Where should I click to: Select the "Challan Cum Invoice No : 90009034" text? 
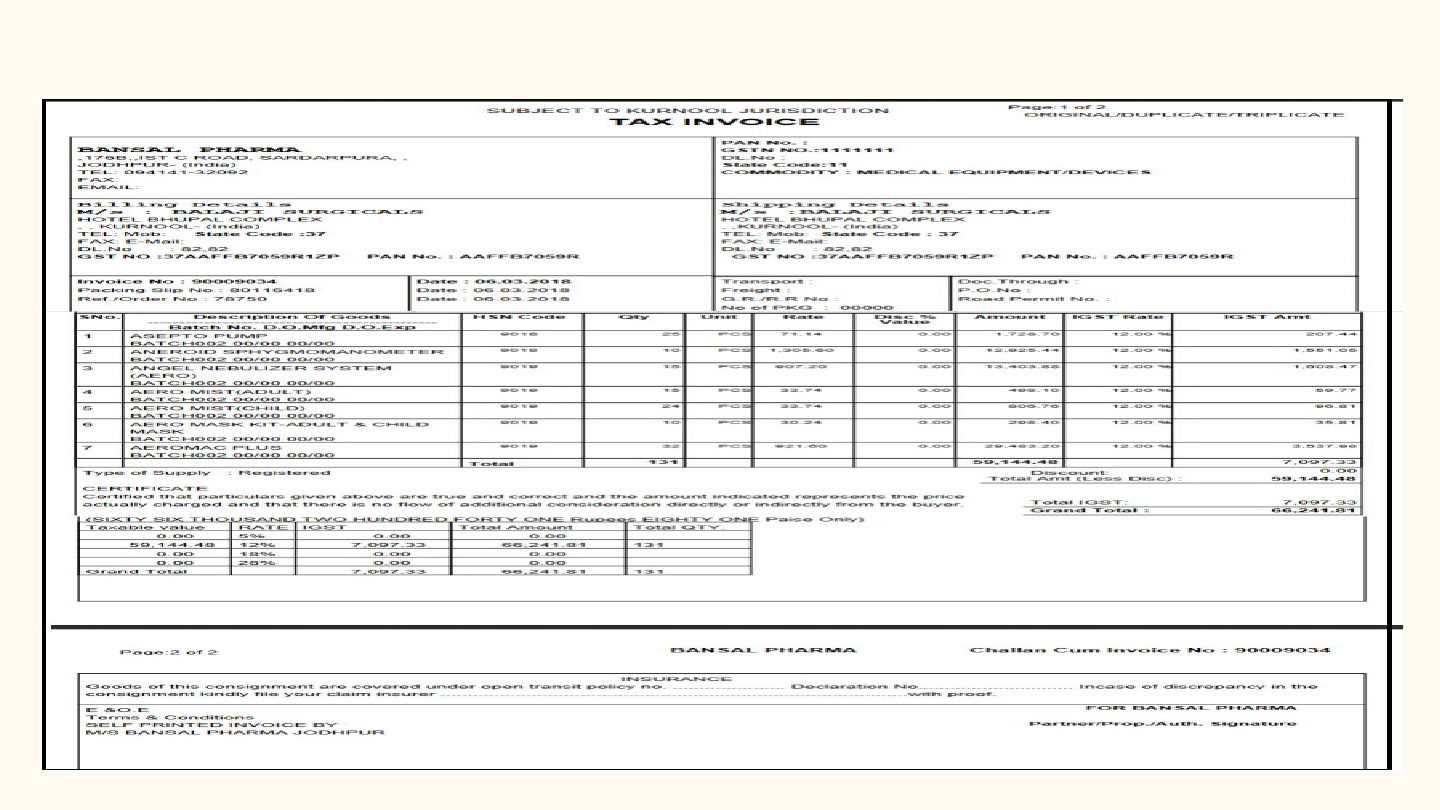tap(1150, 650)
